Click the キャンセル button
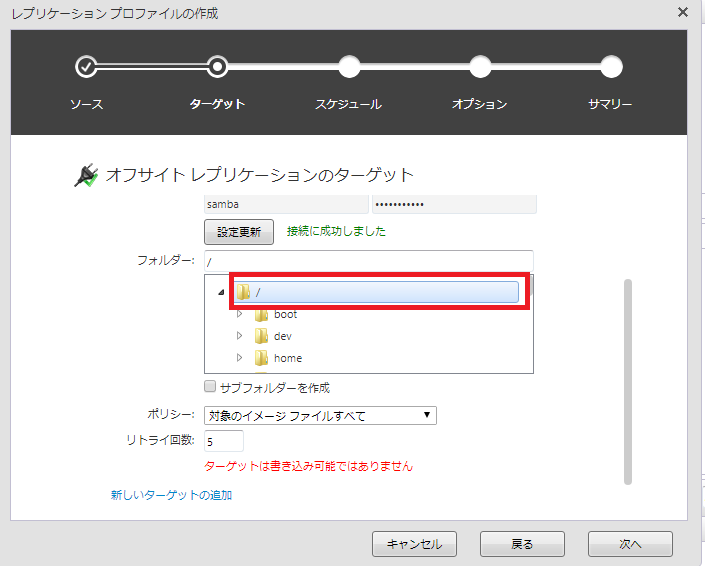Image resolution: width=705 pixels, height=566 pixels. [x=414, y=544]
